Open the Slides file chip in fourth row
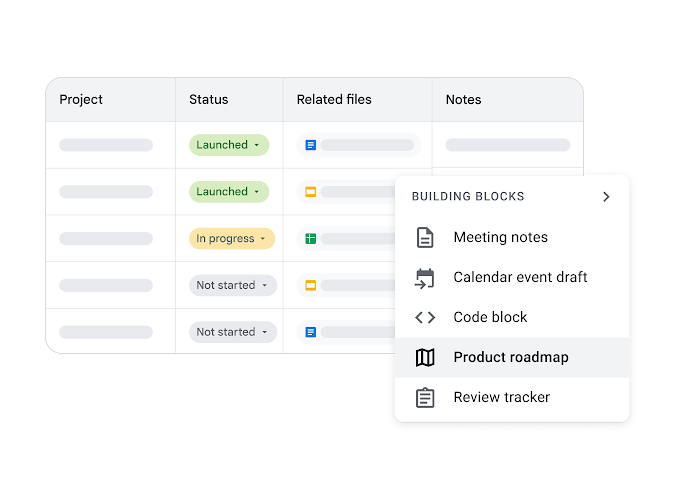Viewport: 684px width, 500px height. click(350, 285)
